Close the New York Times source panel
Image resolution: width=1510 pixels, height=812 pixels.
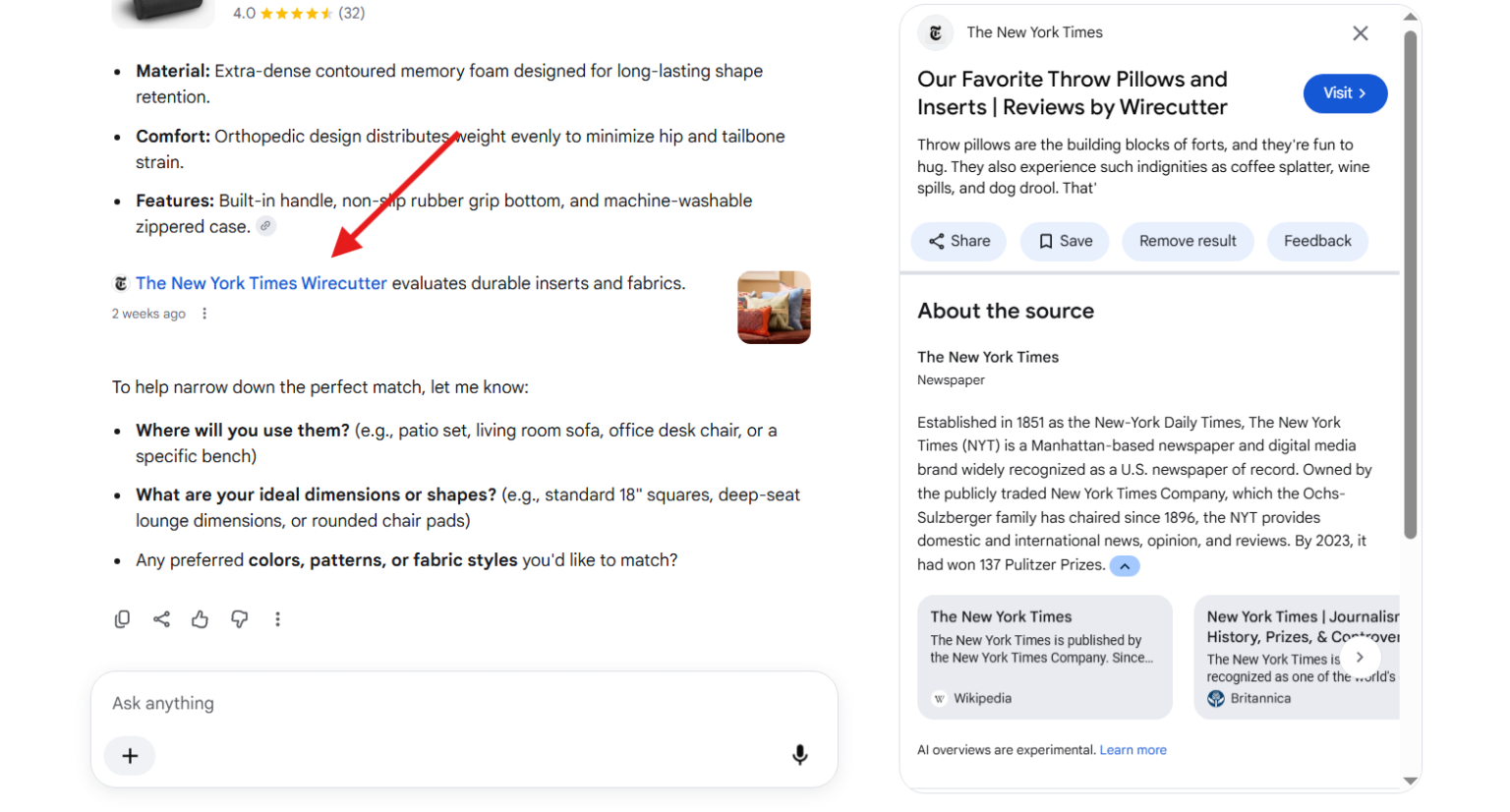tap(1361, 33)
